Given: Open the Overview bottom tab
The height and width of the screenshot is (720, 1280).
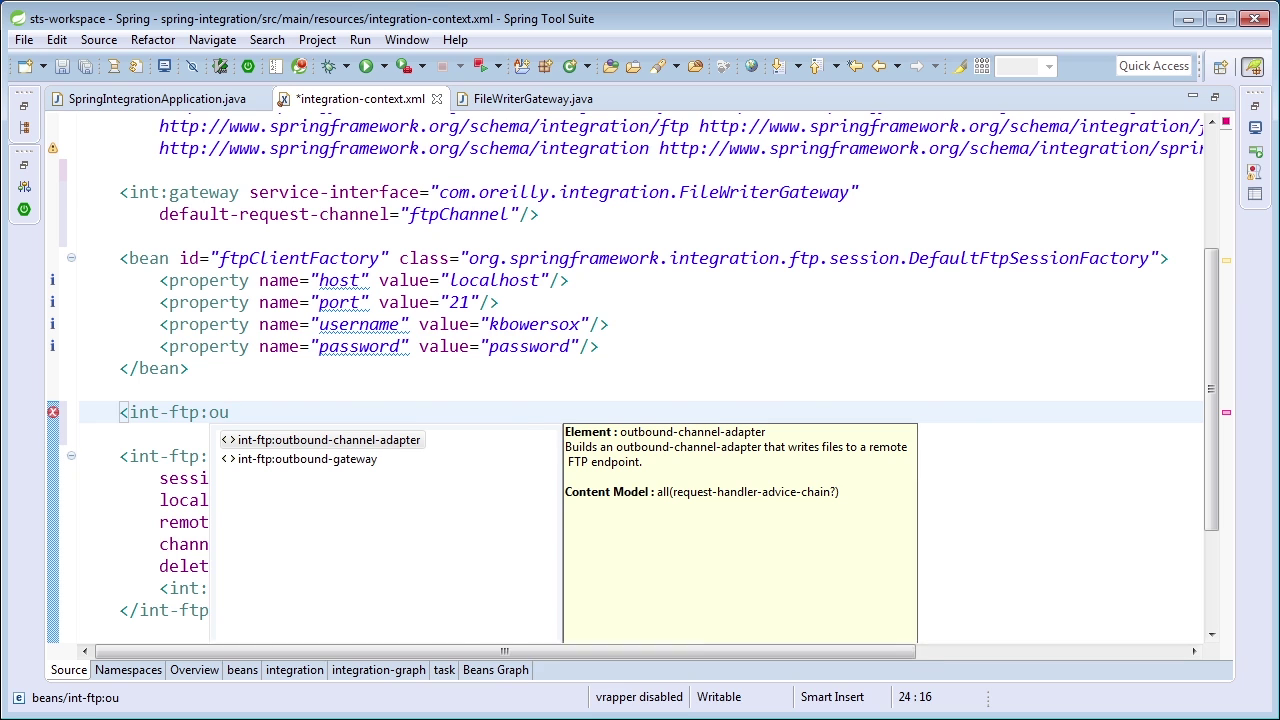Looking at the screenshot, I should (194, 670).
